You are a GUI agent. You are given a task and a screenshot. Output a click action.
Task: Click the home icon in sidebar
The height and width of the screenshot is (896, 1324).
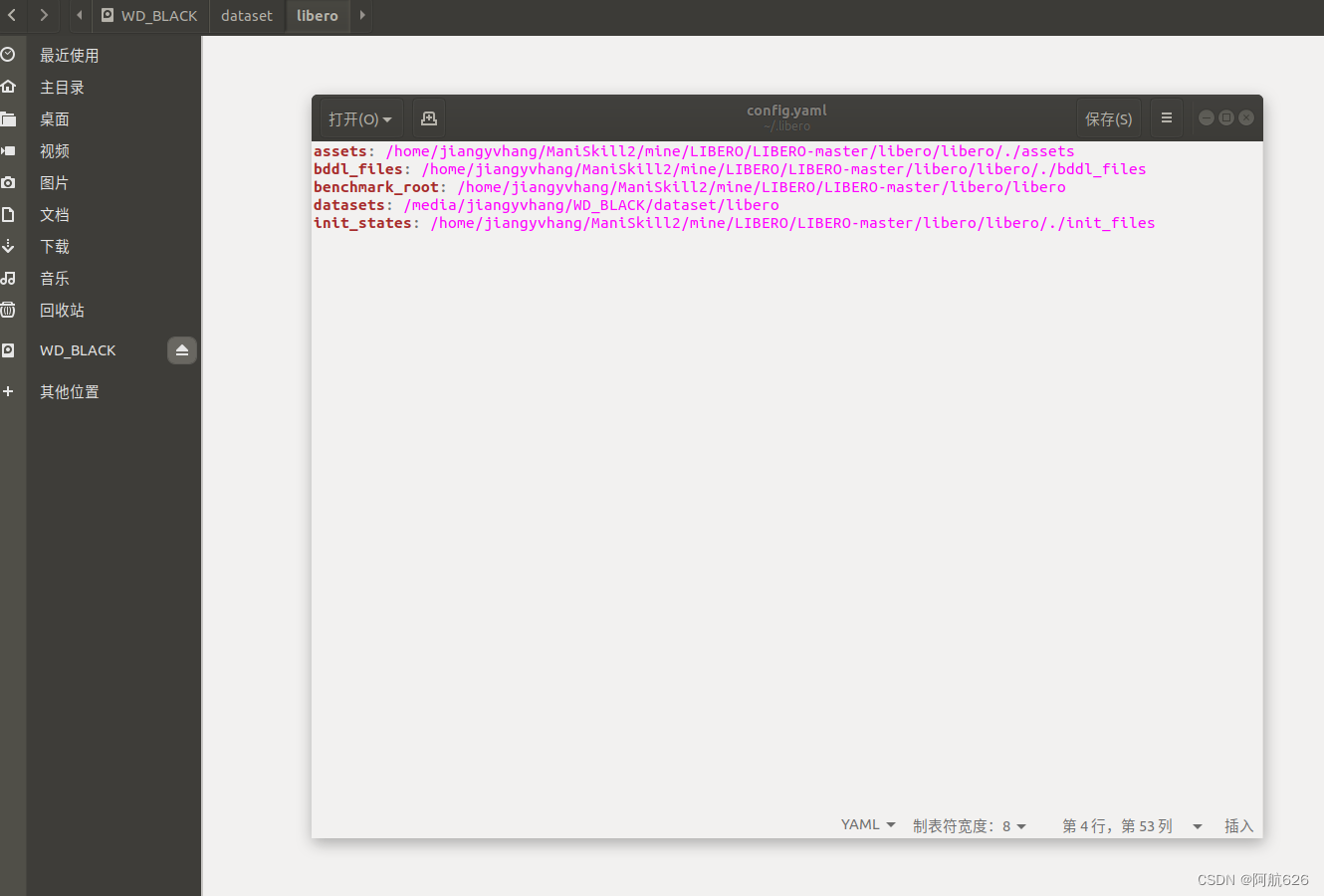coord(8,87)
